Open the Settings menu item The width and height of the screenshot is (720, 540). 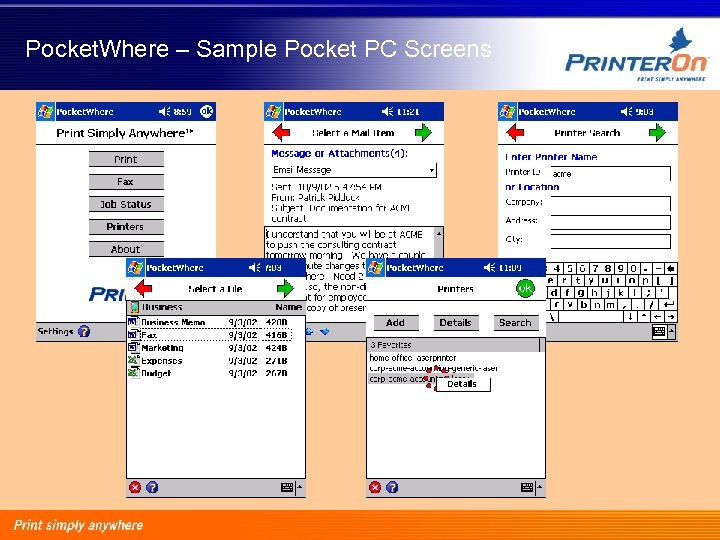click(55, 331)
